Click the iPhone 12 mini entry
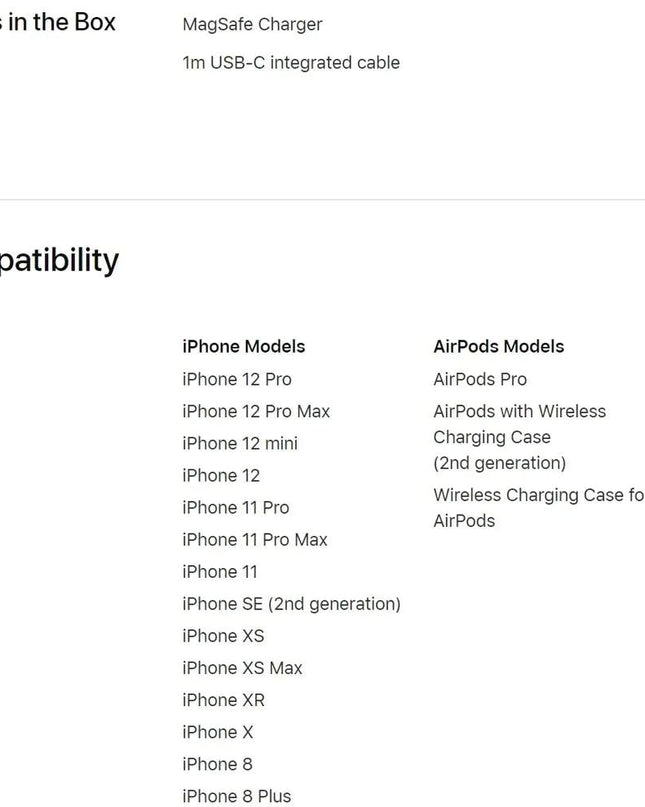The height and width of the screenshot is (807, 645). pyautogui.click(x=239, y=443)
